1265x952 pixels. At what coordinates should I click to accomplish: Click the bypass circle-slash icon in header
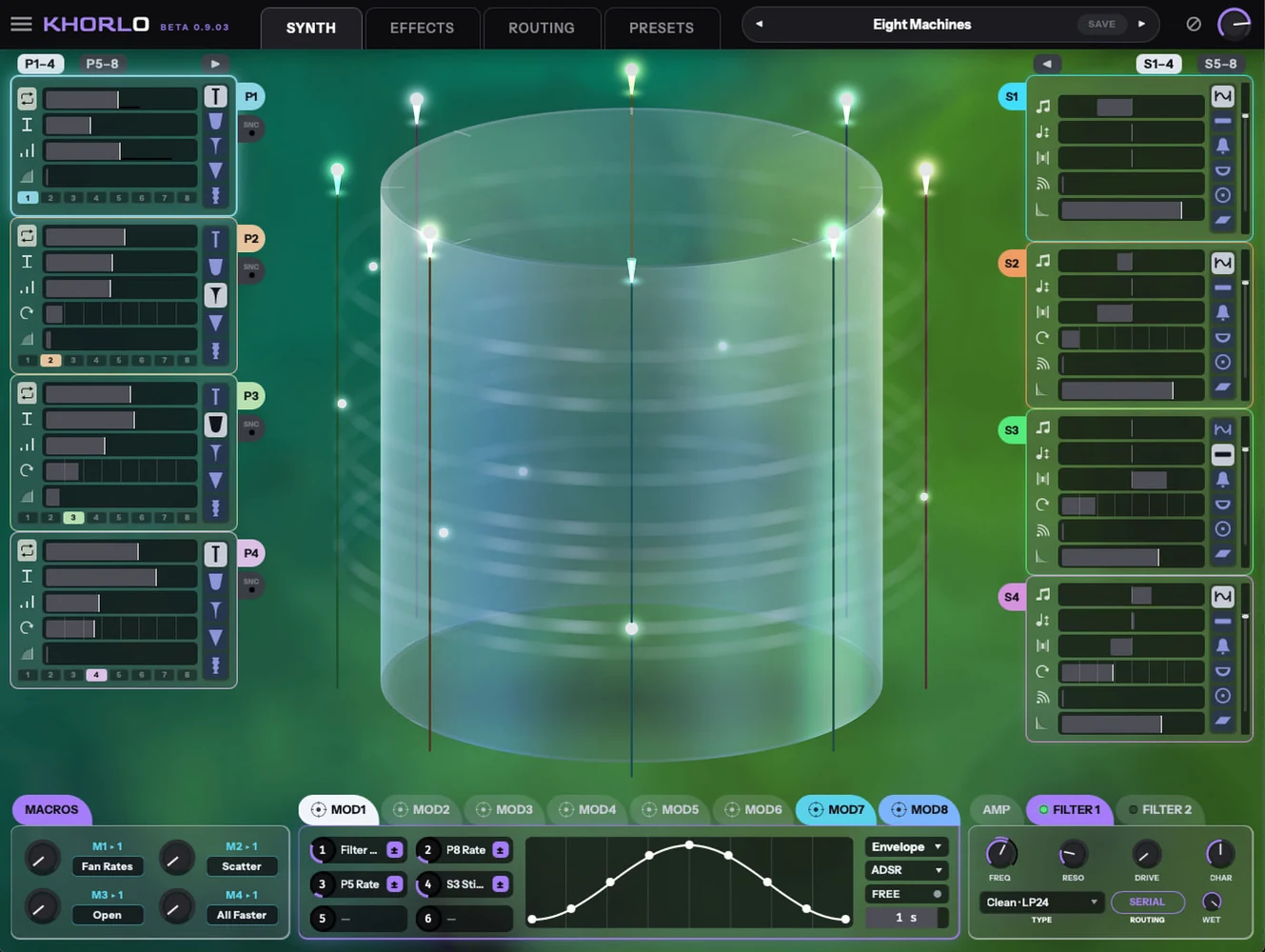click(x=1193, y=24)
